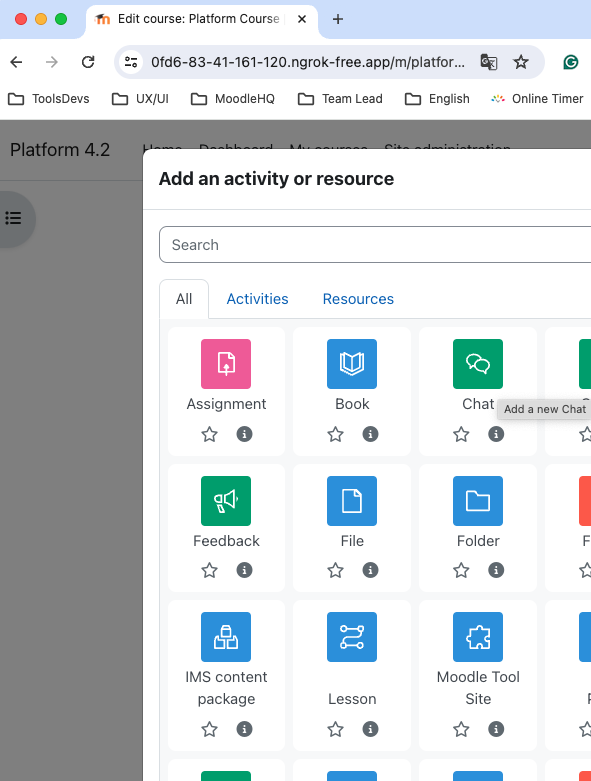591x781 pixels.
Task: Star Chat as a favourite
Action: [461, 434]
